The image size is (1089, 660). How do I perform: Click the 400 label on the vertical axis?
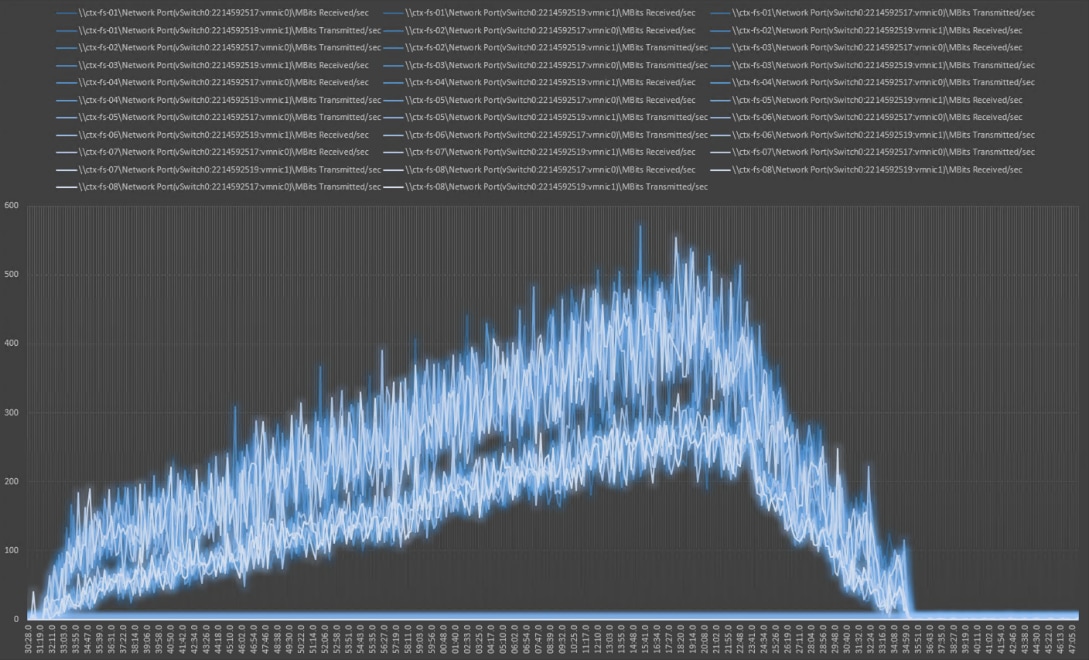(12, 343)
